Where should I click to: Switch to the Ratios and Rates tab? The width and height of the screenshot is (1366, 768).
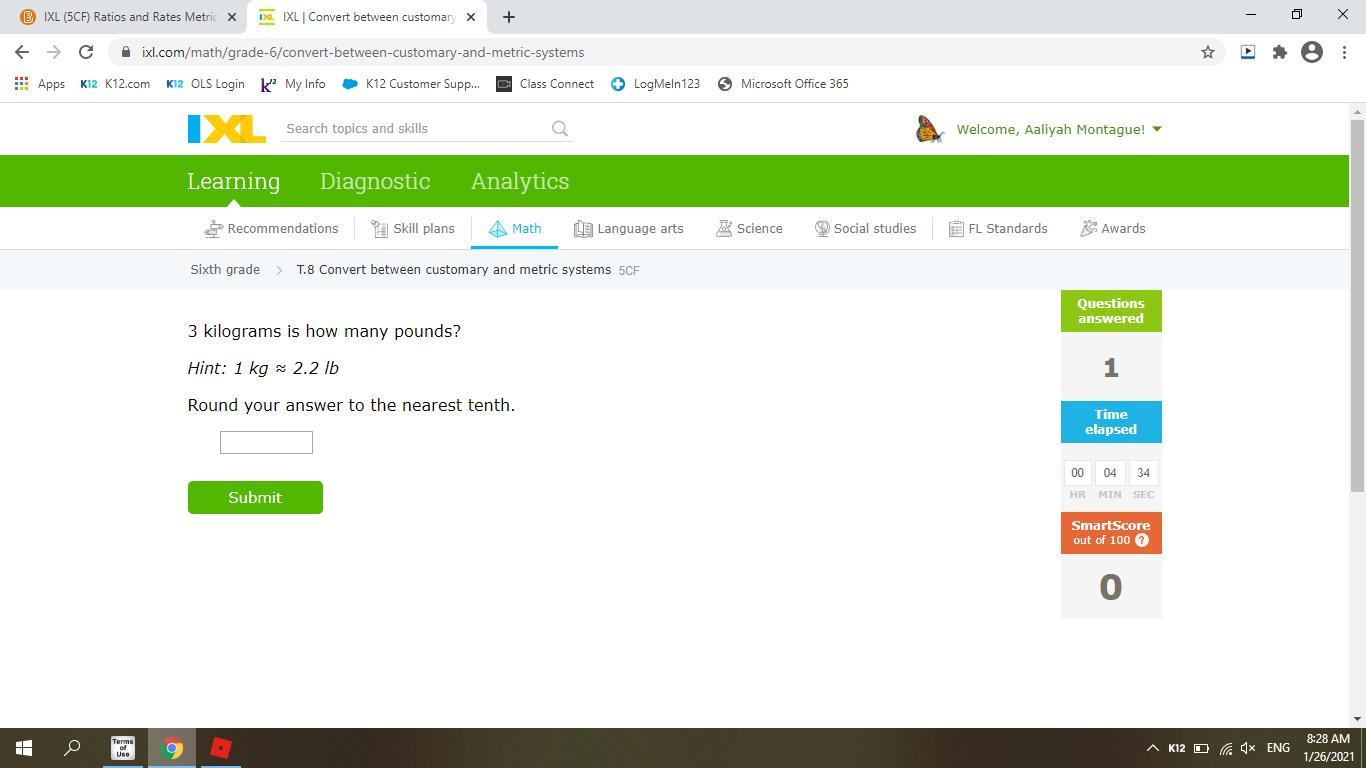point(130,17)
